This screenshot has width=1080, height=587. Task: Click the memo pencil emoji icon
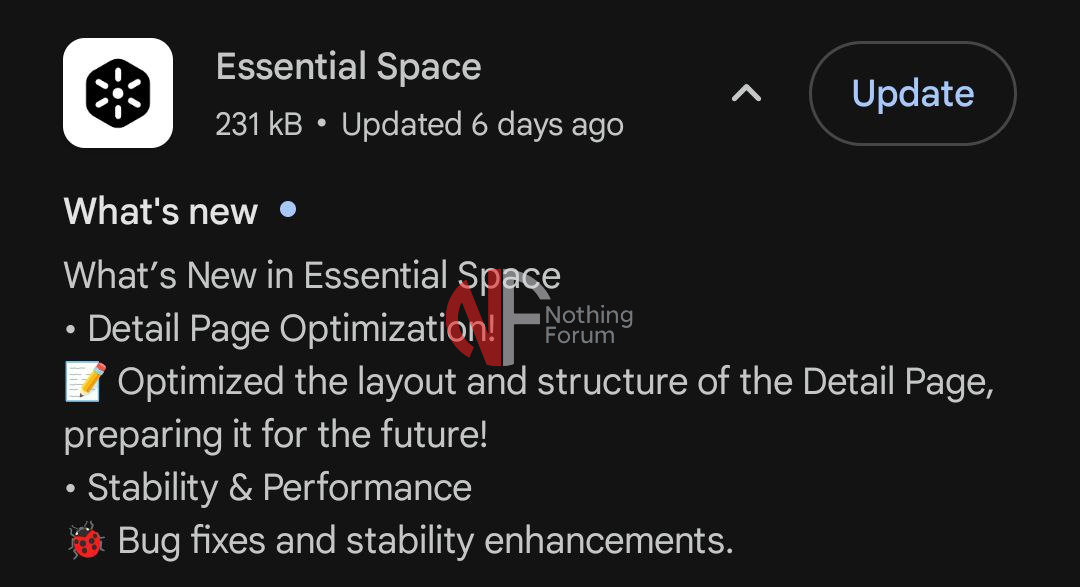[x=84, y=382]
